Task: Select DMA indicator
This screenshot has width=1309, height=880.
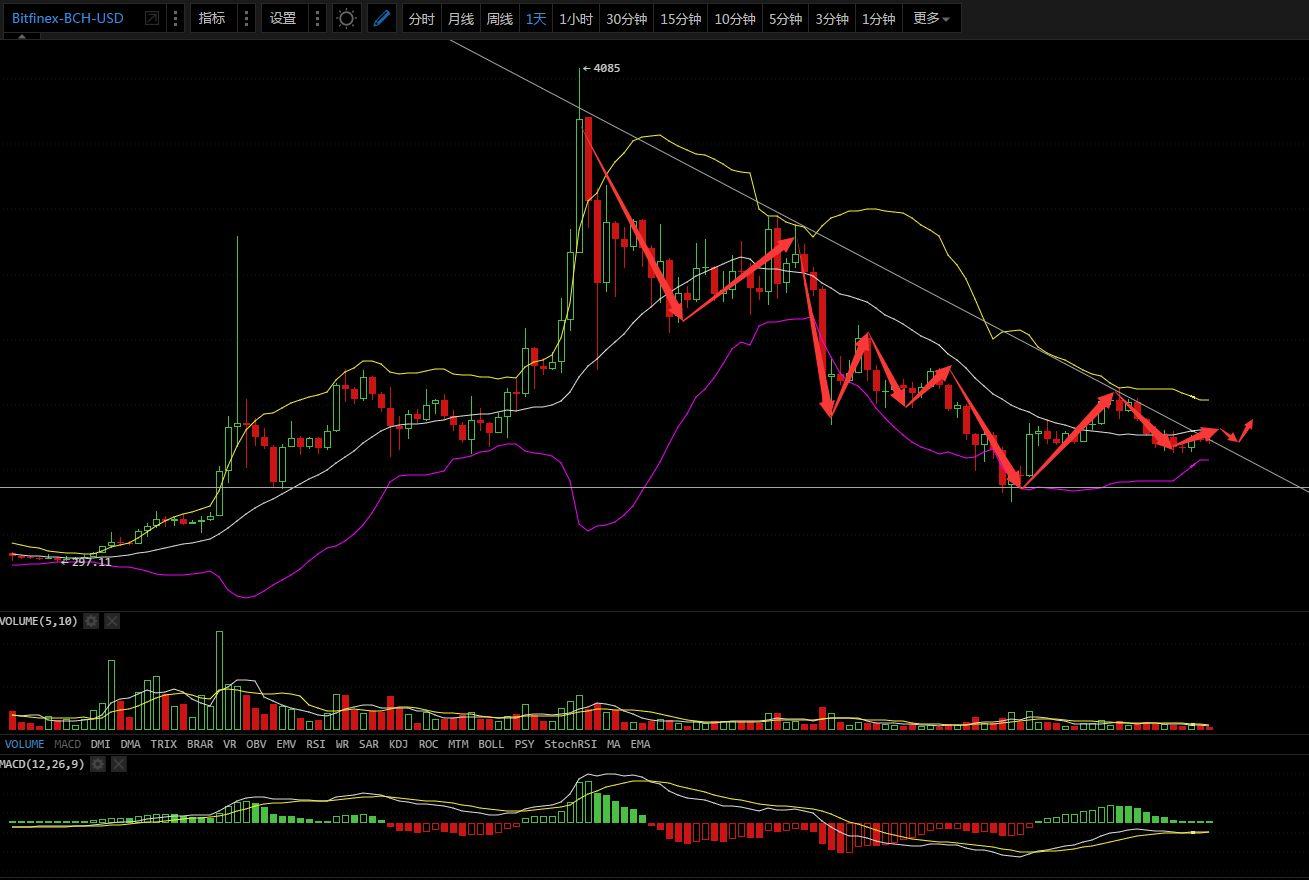Action: coord(131,744)
